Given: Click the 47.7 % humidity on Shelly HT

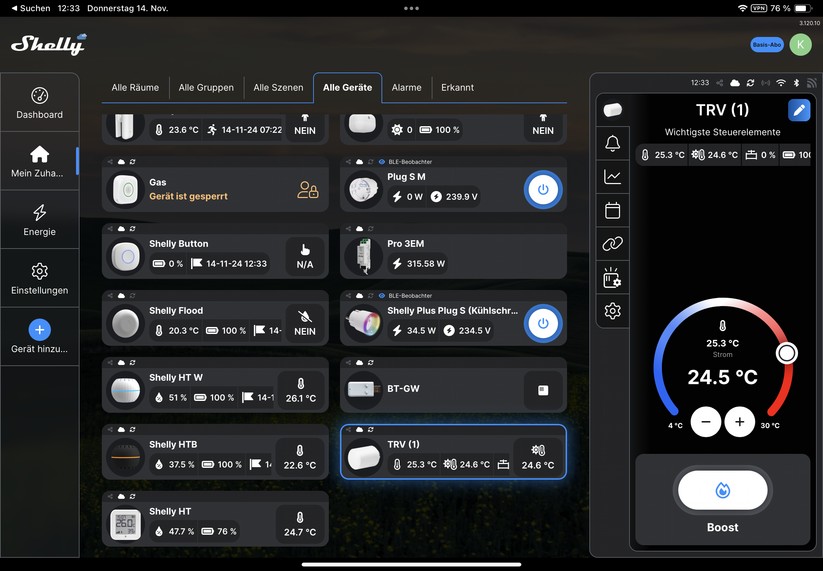Looking at the screenshot, I should [181, 532].
